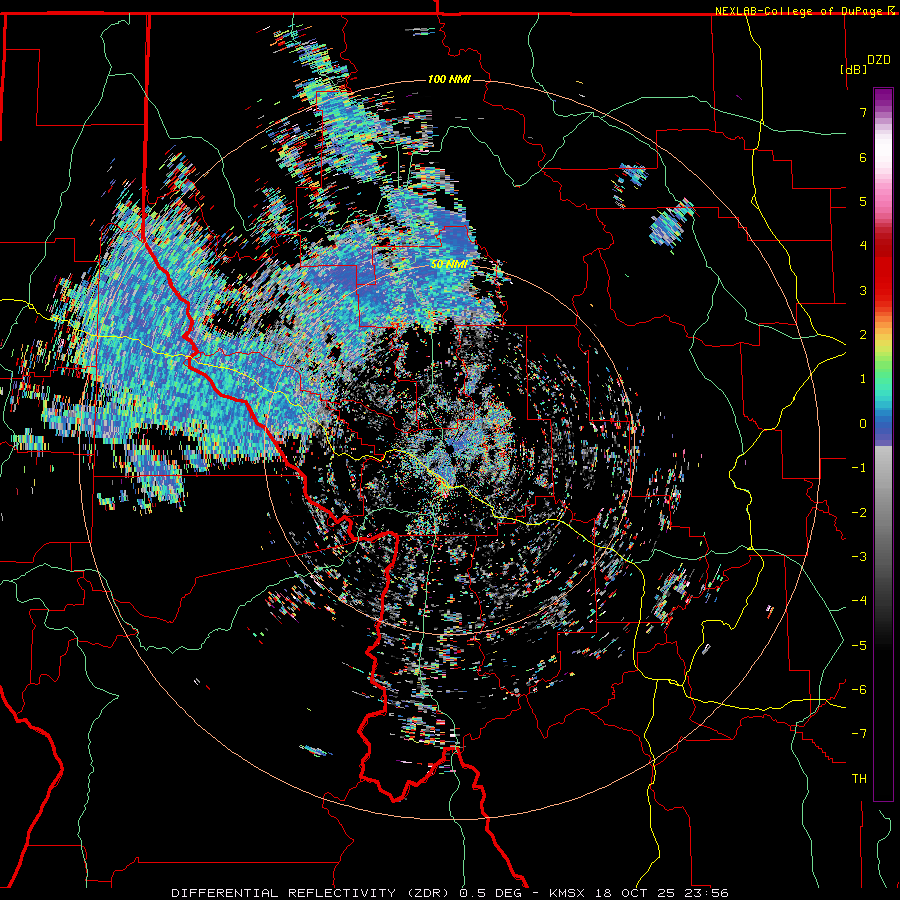The width and height of the screenshot is (900, 900).
Task: Click the 2 value on color scale
Action: (863, 335)
